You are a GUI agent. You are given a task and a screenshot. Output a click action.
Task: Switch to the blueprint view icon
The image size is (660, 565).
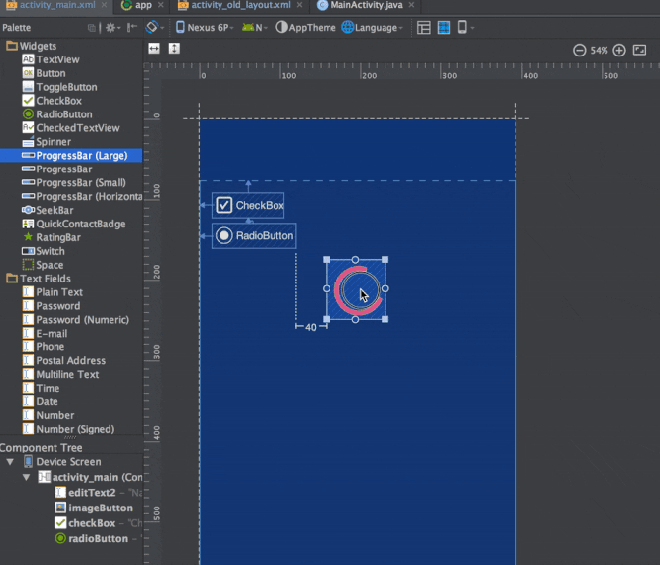pyautogui.click(x=444, y=28)
